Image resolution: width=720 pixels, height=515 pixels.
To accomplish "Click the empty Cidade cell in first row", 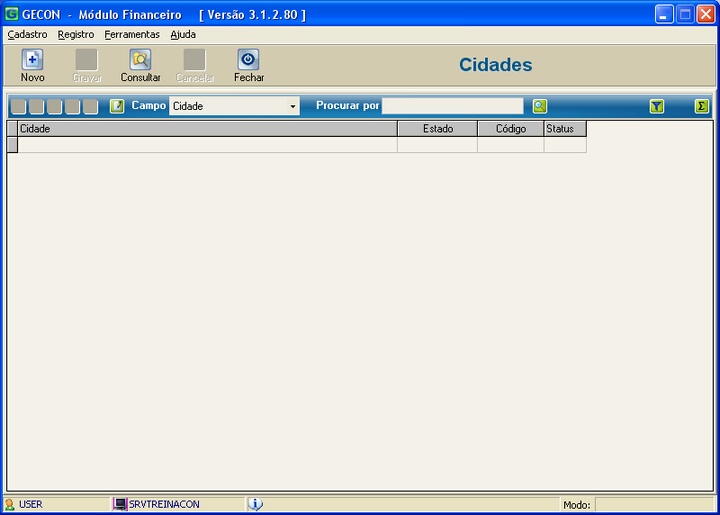I will pos(207,145).
